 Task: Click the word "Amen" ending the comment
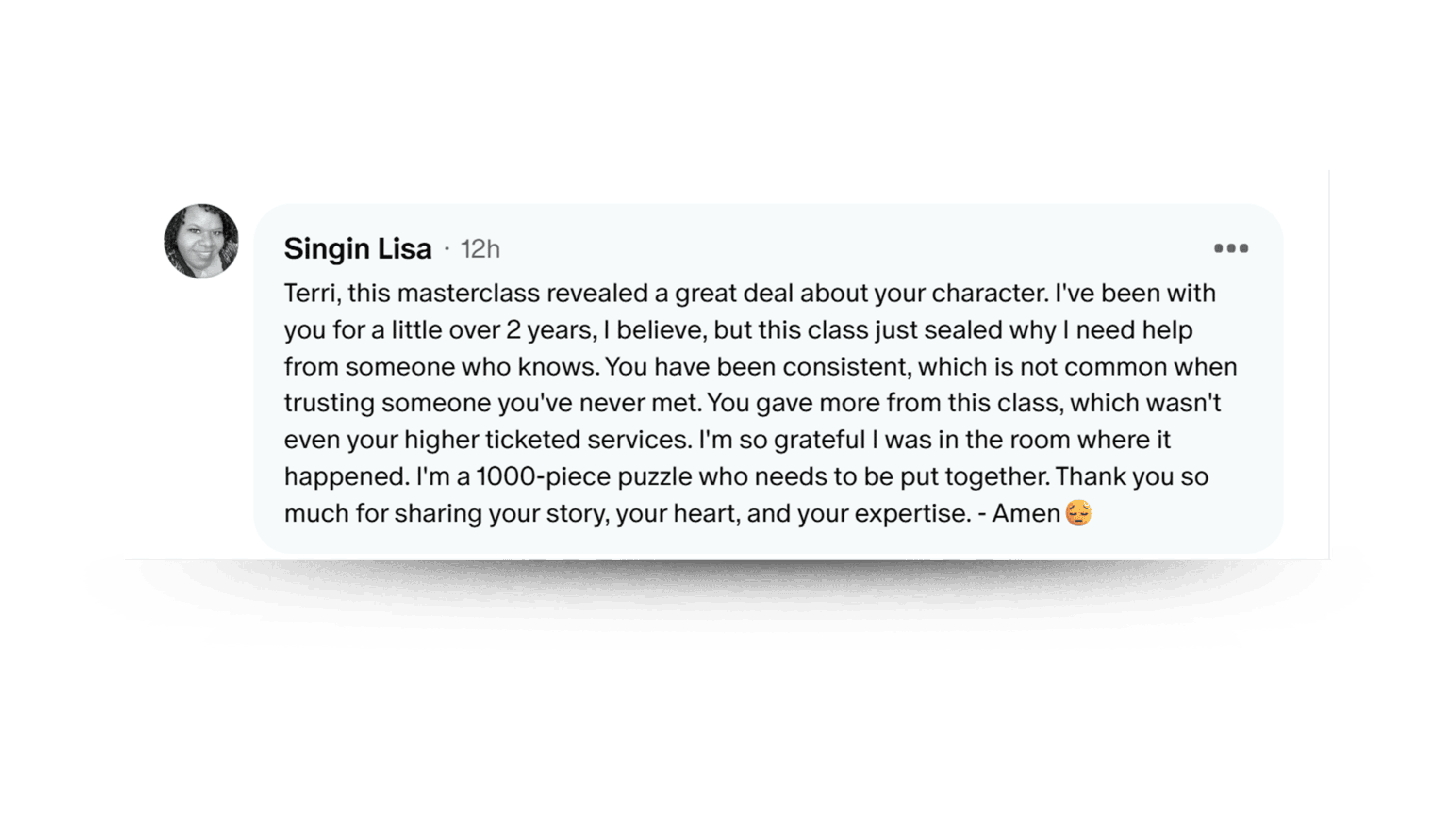tap(1026, 513)
